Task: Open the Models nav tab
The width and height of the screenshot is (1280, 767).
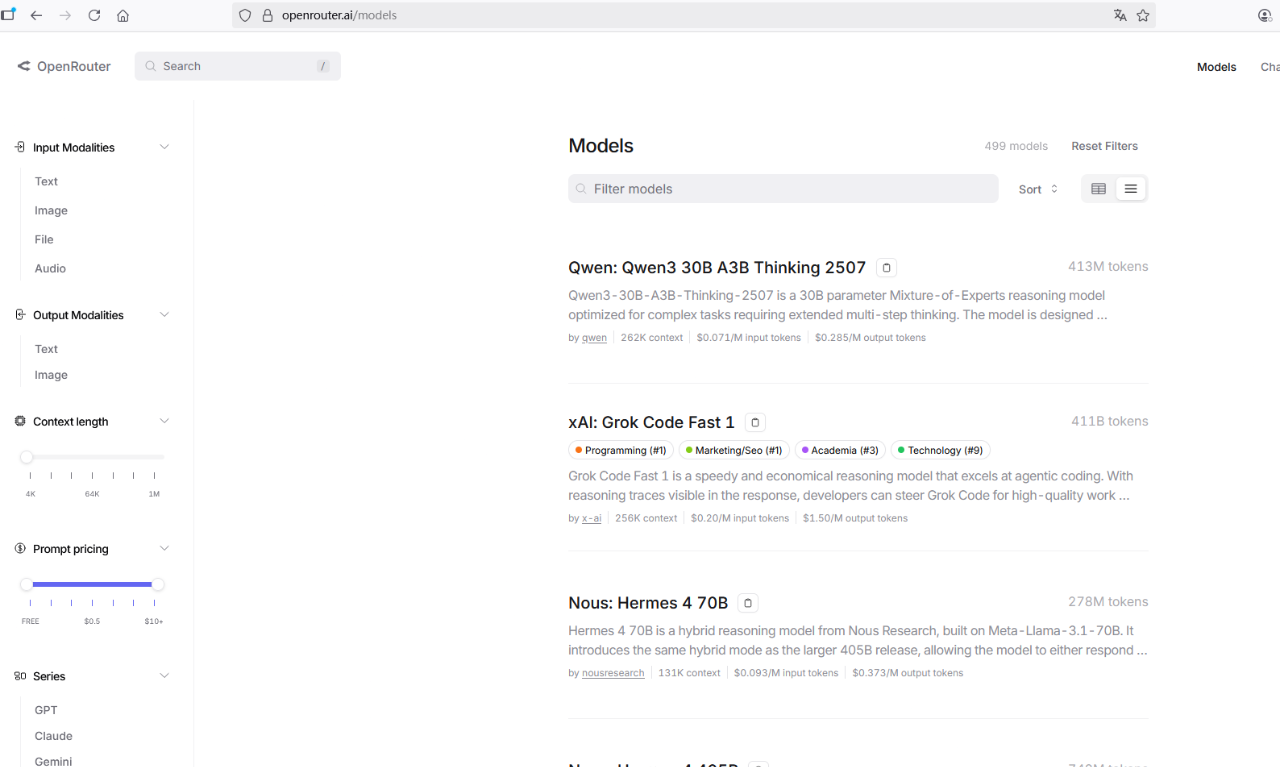Action: [x=1216, y=67]
